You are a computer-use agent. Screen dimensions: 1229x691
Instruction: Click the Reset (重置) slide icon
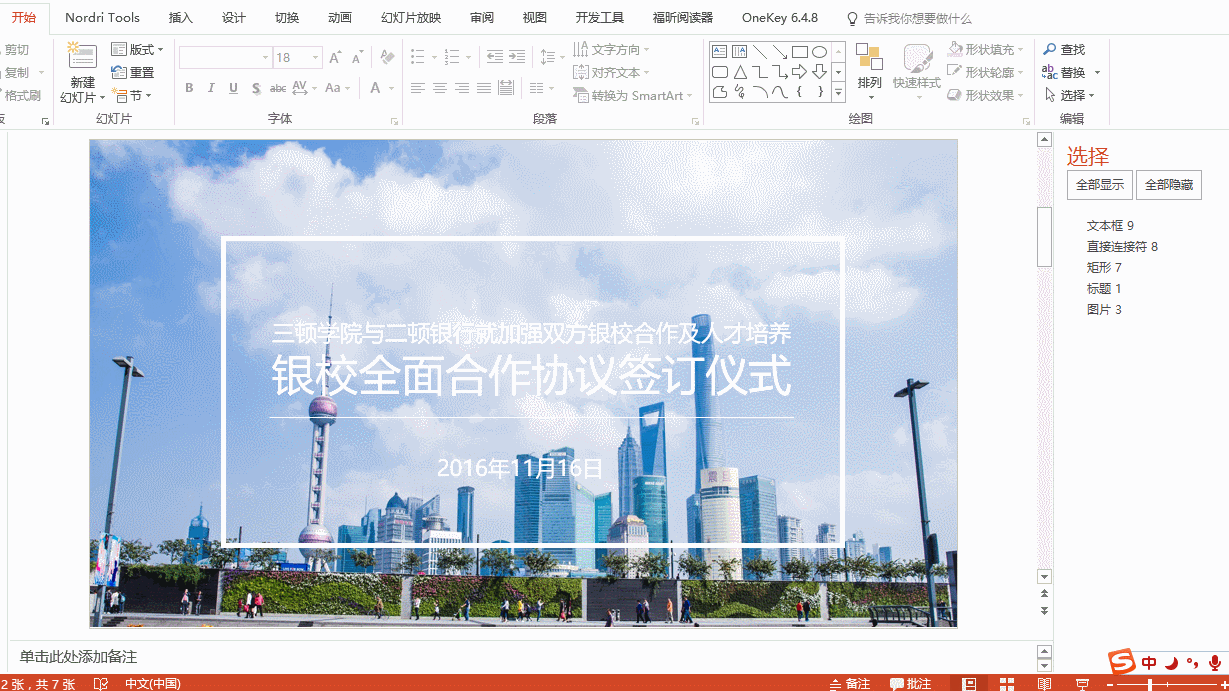tap(119, 72)
